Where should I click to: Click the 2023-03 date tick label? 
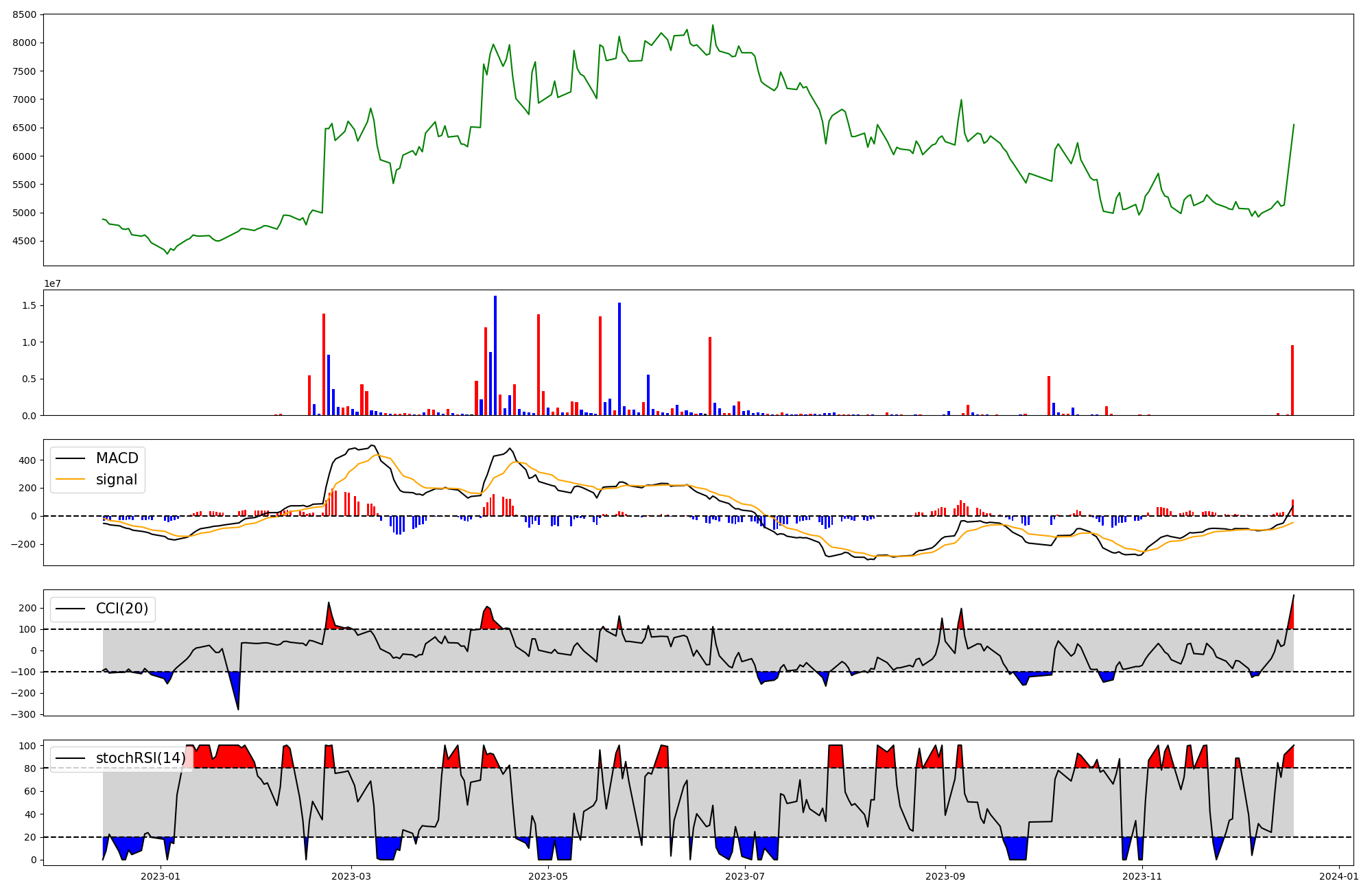(x=351, y=876)
